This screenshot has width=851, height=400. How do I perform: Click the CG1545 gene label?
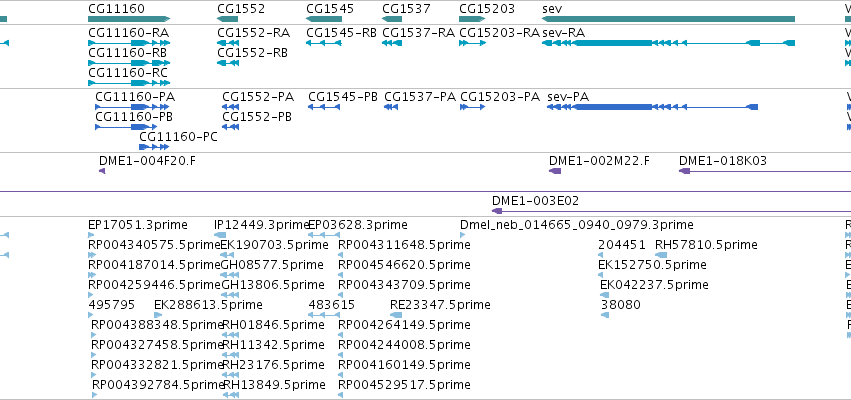pos(330,9)
